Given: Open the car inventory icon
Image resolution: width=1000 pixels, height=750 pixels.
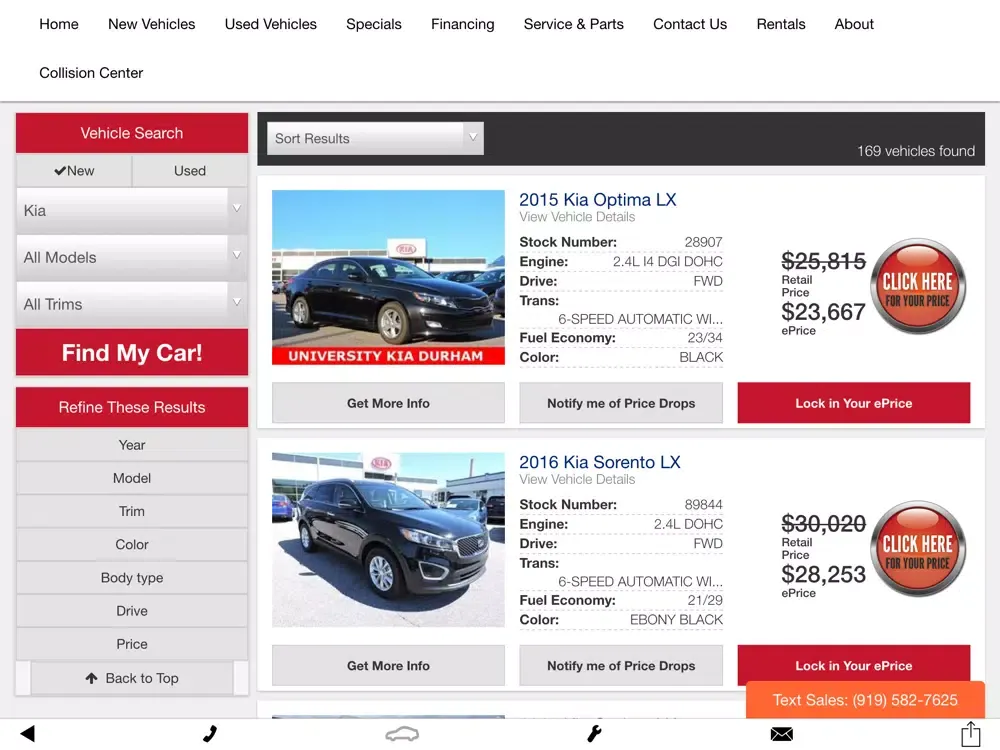Looking at the screenshot, I should [402, 734].
